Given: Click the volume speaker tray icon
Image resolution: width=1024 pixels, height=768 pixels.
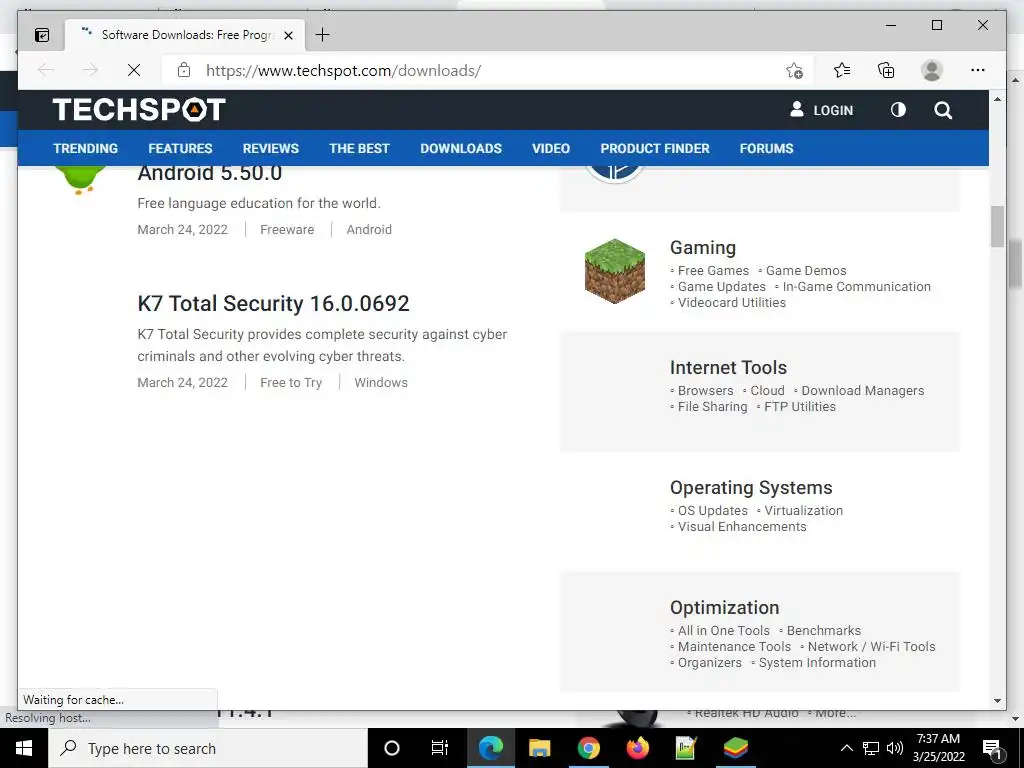Looking at the screenshot, I should (895, 748).
